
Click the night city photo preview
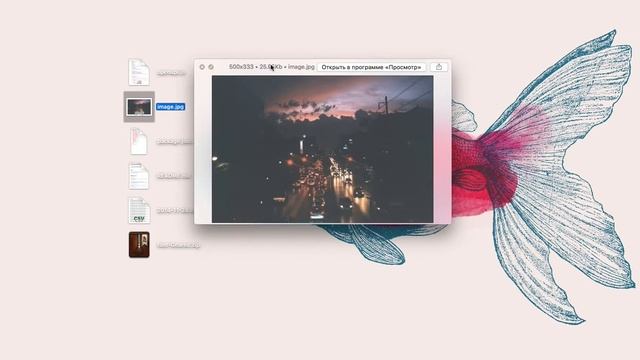click(322, 149)
